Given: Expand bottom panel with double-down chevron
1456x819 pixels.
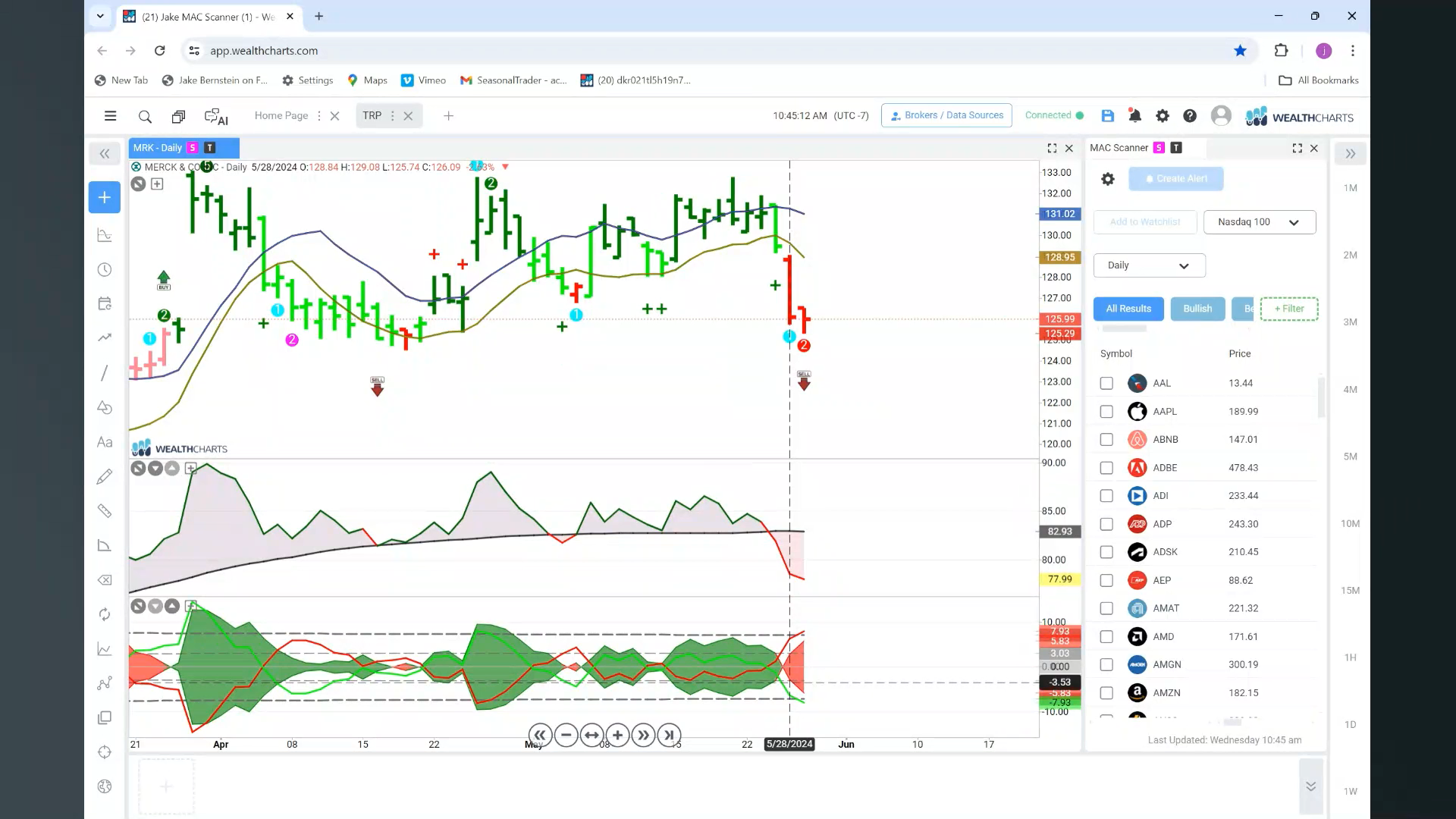Looking at the screenshot, I should coord(1310,786).
